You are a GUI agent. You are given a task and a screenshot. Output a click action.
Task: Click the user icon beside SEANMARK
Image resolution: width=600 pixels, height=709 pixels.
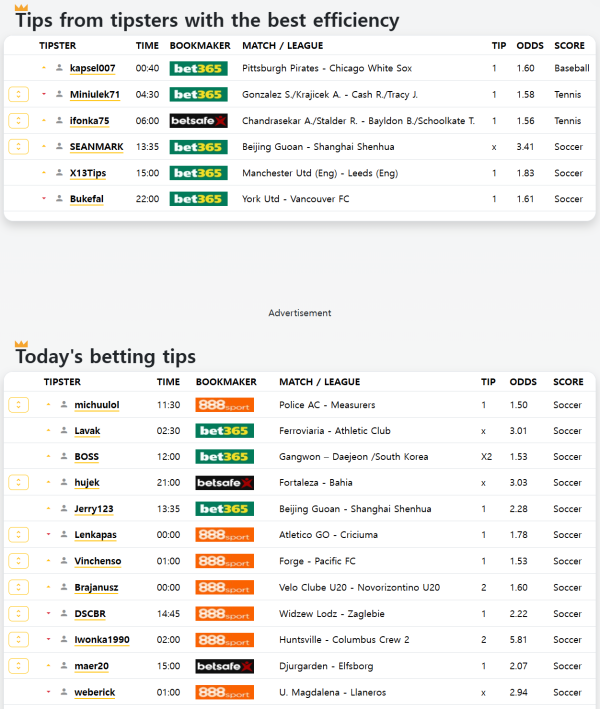coord(60,147)
